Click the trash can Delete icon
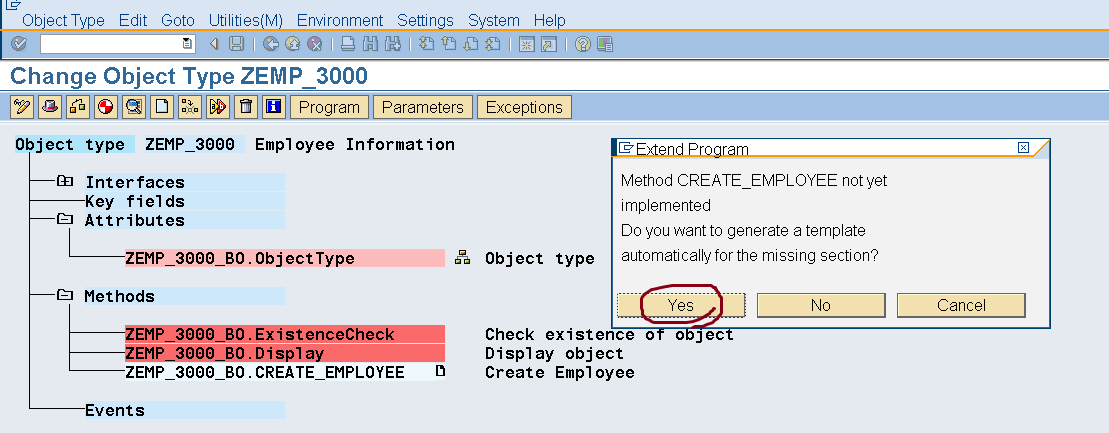The height and width of the screenshot is (433, 1109). click(x=246, y=107)
